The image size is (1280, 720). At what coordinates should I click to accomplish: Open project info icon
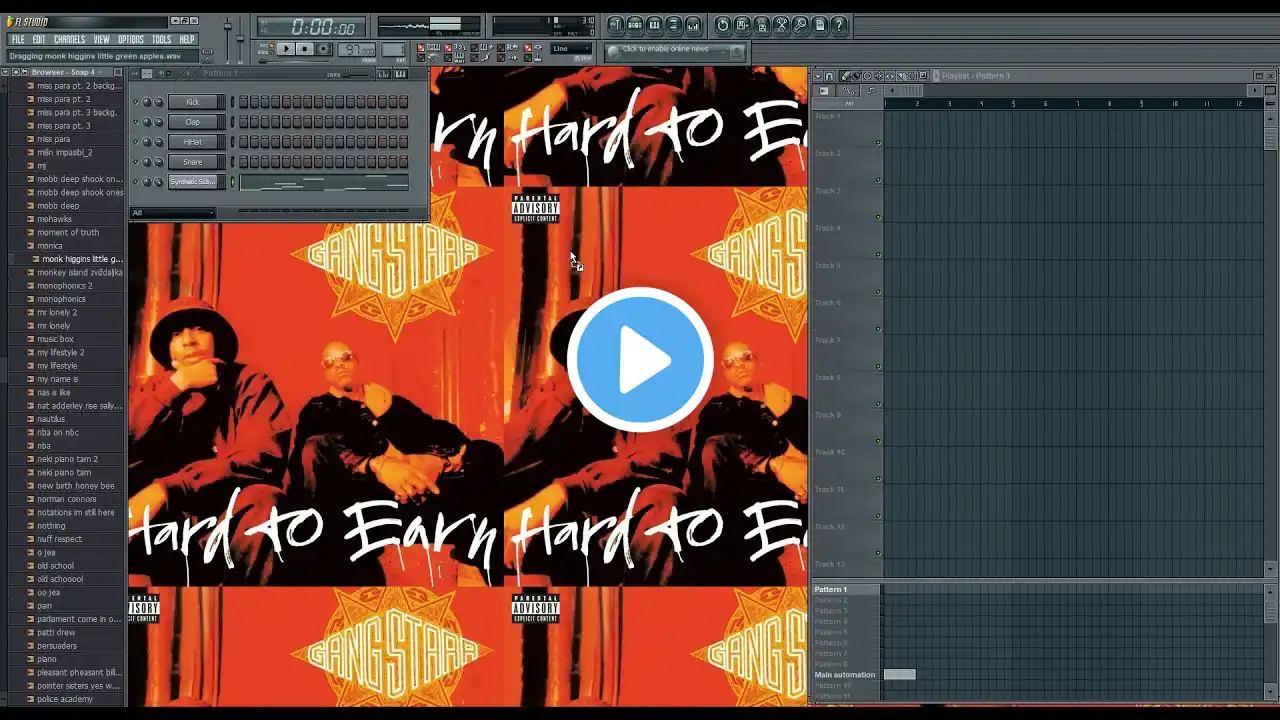click(820, 25)
